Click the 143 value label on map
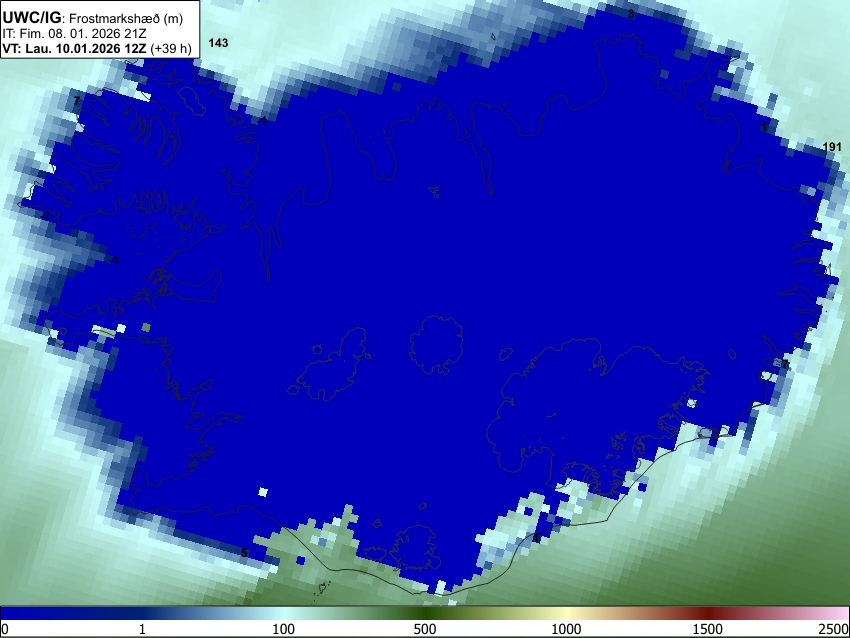 point(218,43)
